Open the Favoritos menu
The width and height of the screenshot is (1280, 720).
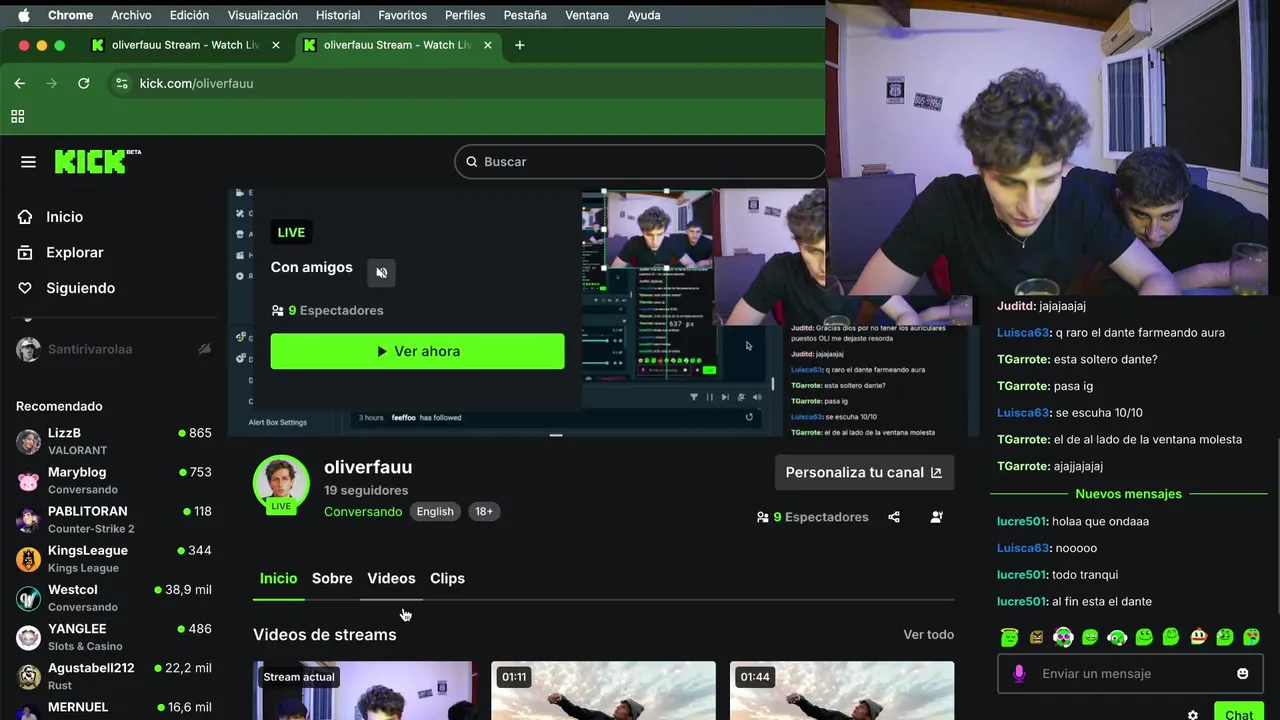pos(402,15)
